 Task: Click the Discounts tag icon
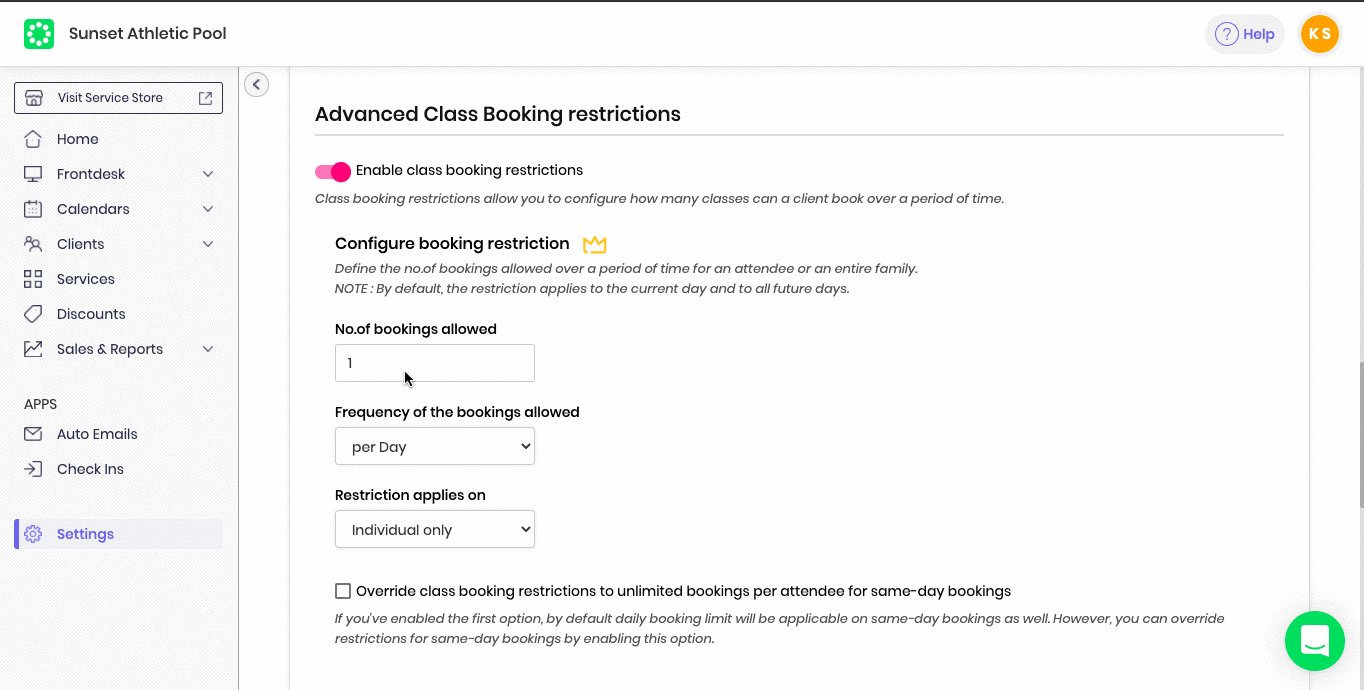(x=33, y=314)
